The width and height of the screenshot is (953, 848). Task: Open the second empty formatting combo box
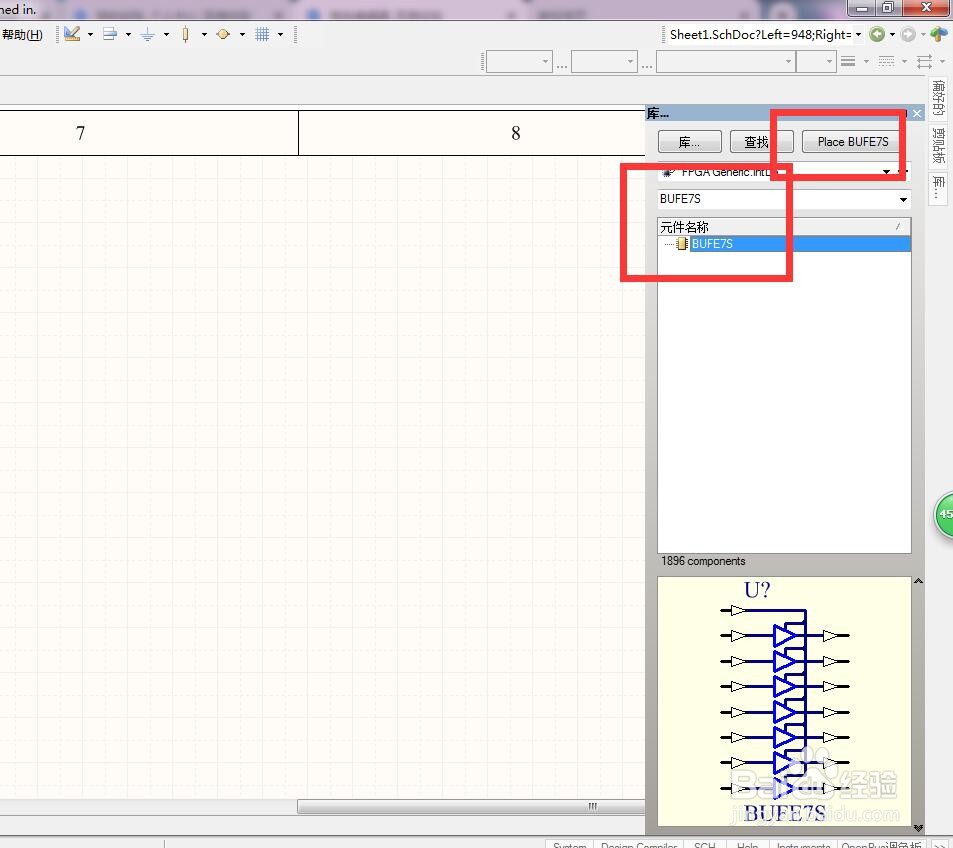coord(604,61)
